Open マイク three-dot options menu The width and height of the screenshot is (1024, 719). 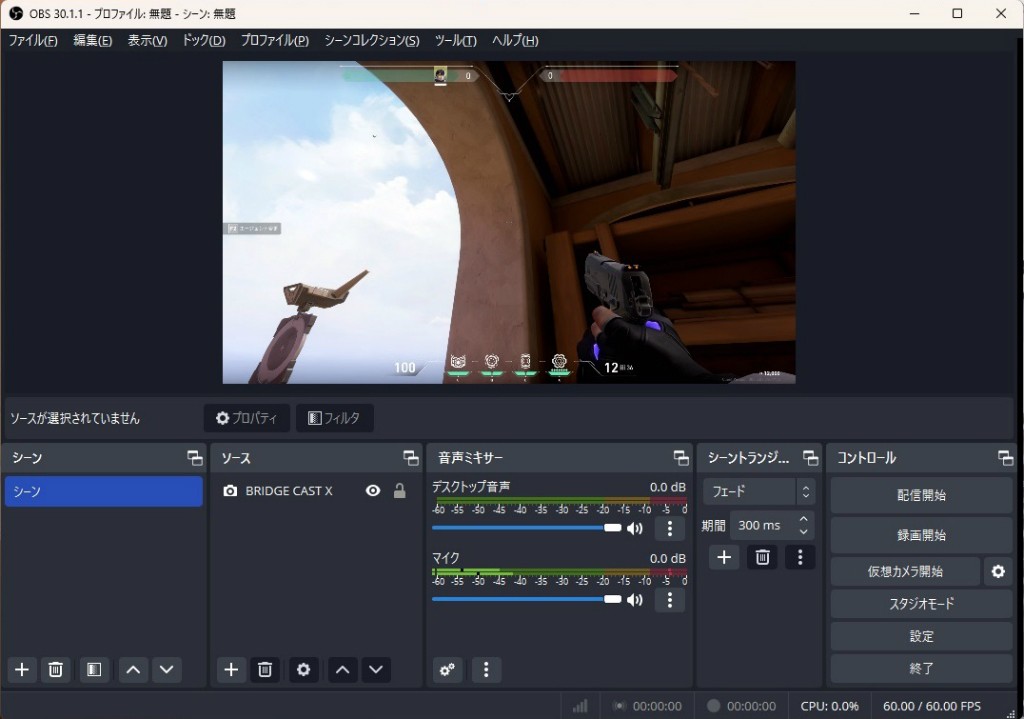(669, 600)
